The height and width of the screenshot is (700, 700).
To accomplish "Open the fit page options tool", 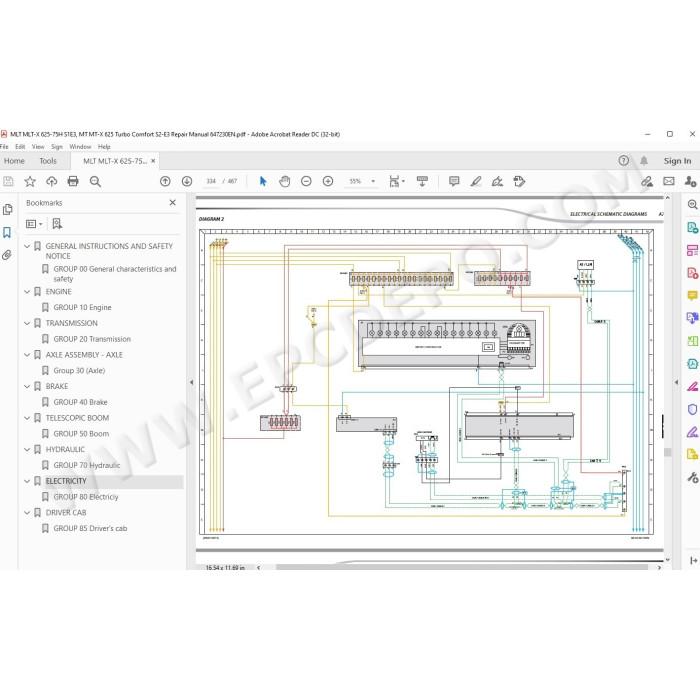I will point(396,181).
